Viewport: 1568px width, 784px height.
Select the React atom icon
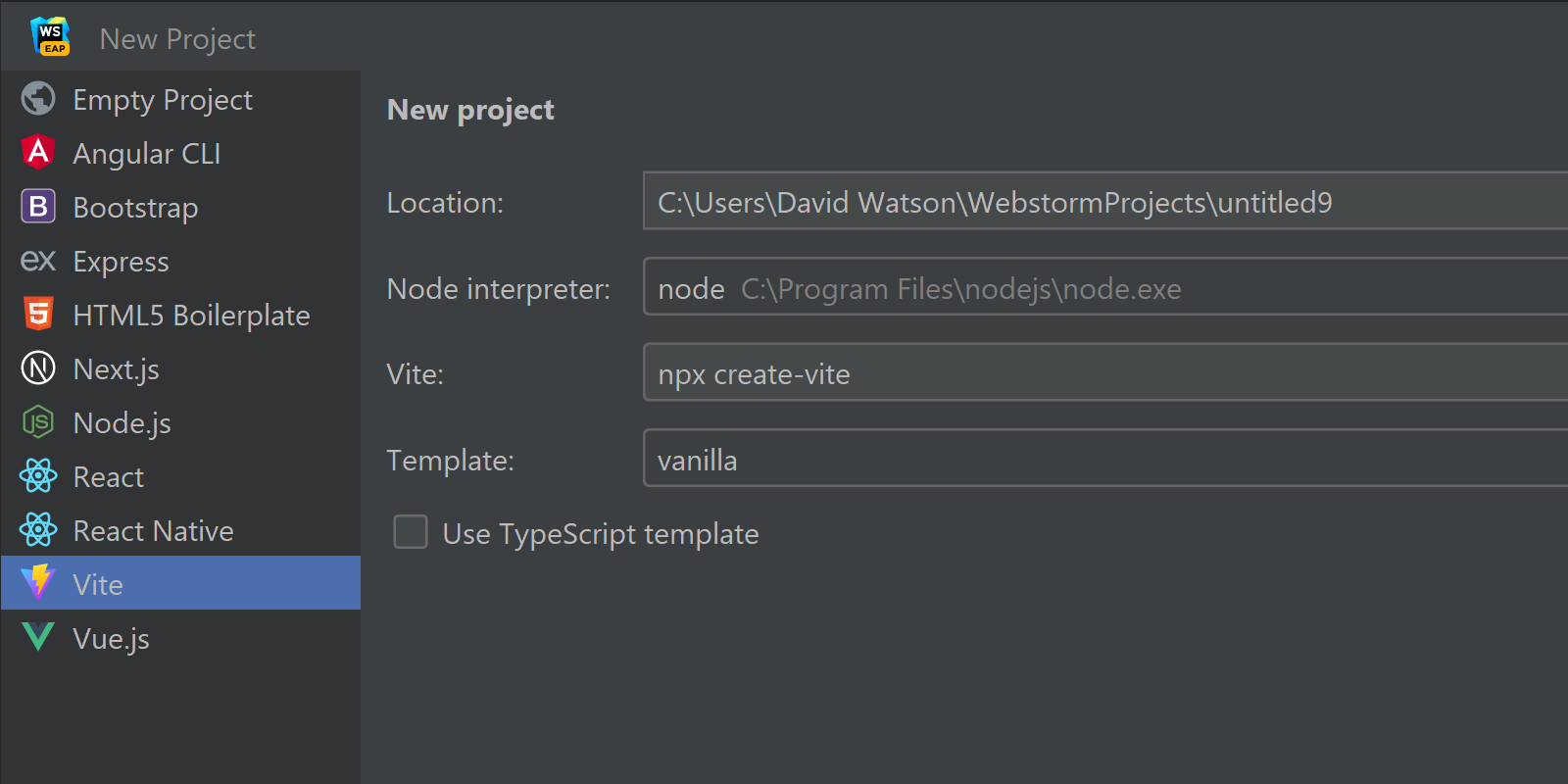pos(36,476)
